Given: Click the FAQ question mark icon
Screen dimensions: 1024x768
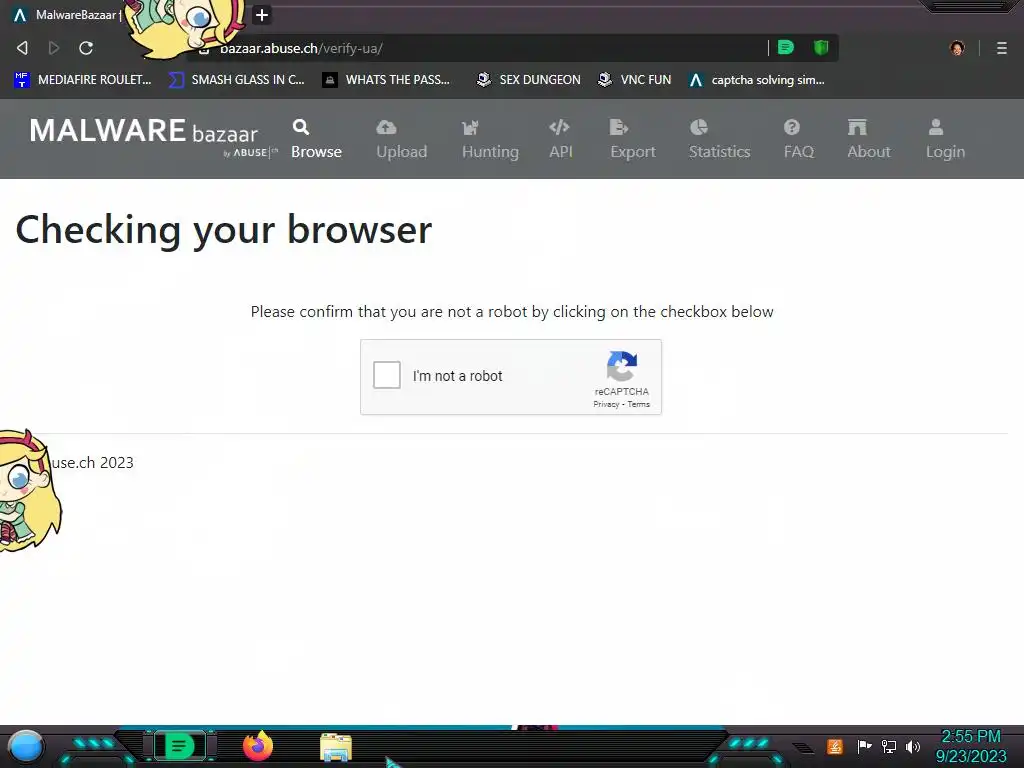Looking at the screenshot, I should pyautogui.click(x=792, y=127).
